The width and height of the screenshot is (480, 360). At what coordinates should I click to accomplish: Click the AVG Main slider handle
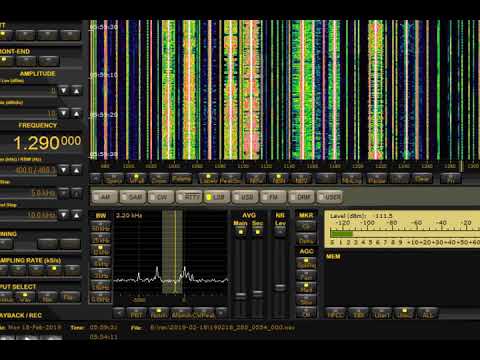(241, 295)
